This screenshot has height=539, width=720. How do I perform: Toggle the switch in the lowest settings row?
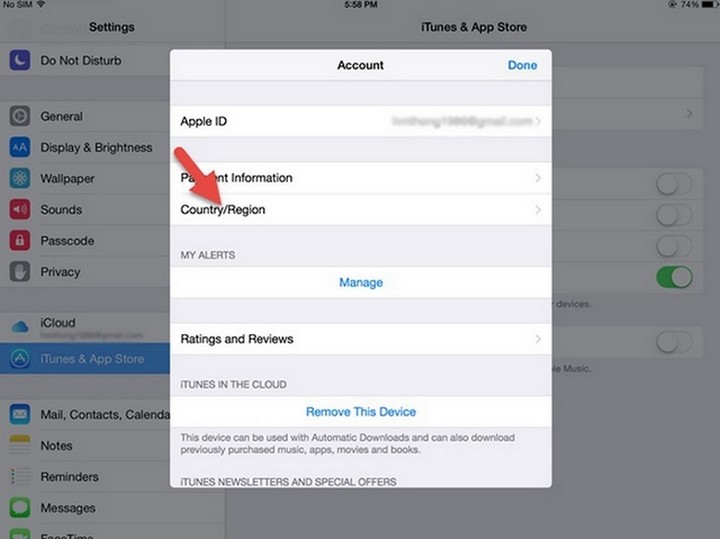click(674, 342)
